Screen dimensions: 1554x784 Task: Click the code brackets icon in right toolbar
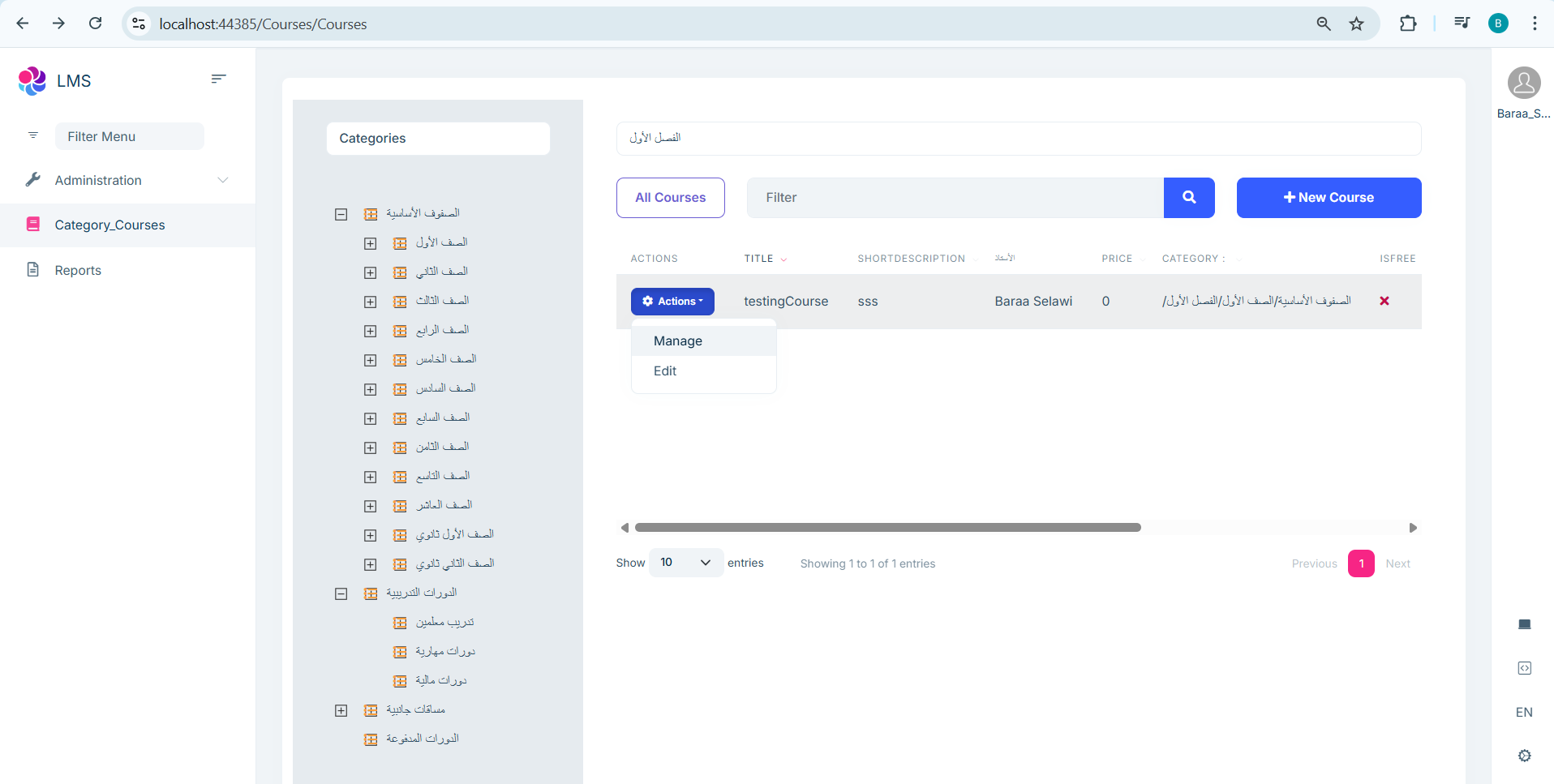coord(1525,668)
